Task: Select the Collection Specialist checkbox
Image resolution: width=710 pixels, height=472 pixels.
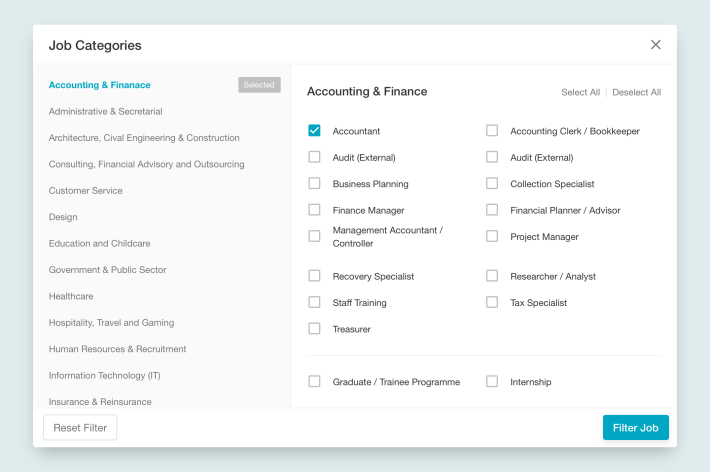Action: (x=492, y=184)
